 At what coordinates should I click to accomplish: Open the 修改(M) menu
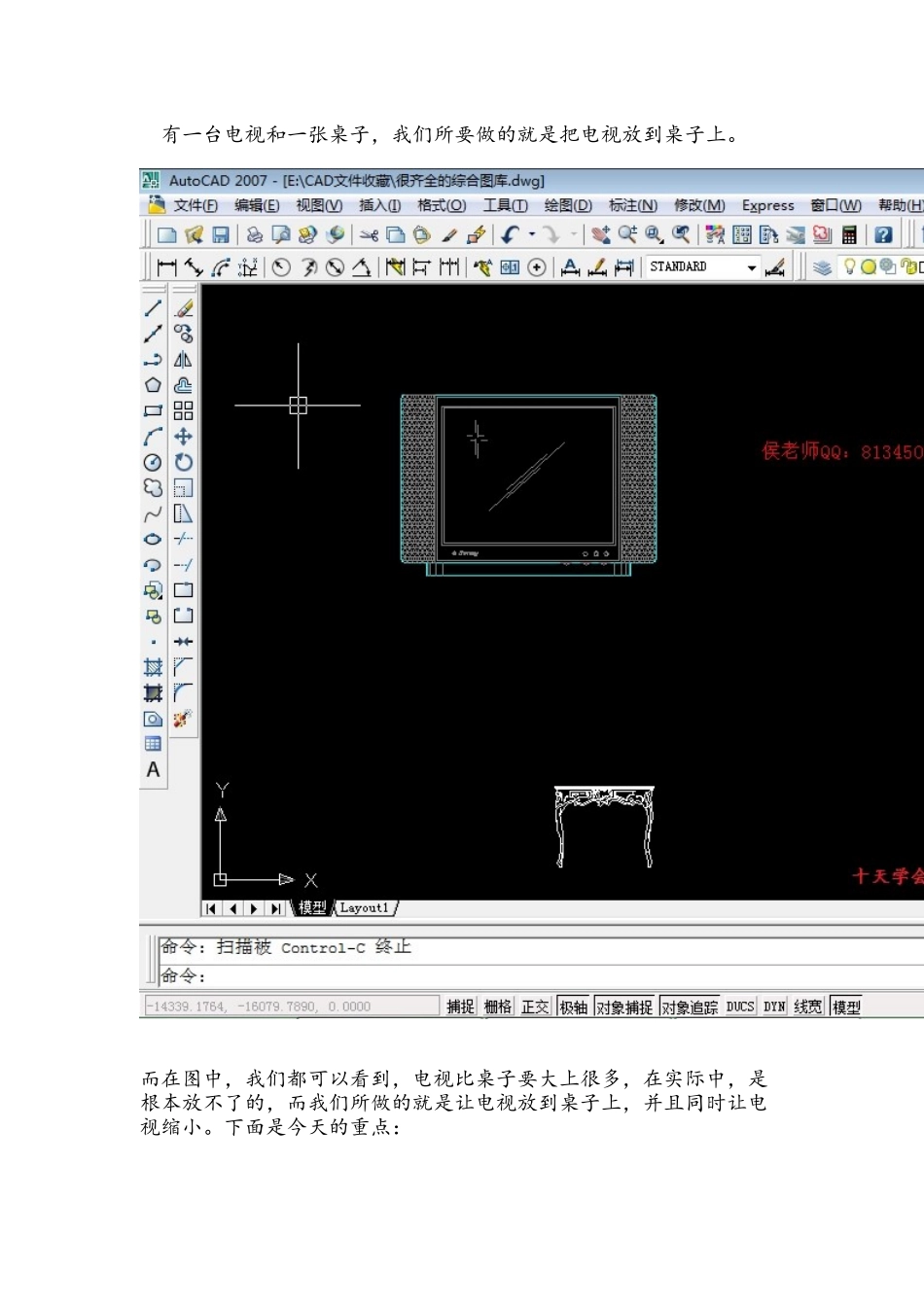699,205
